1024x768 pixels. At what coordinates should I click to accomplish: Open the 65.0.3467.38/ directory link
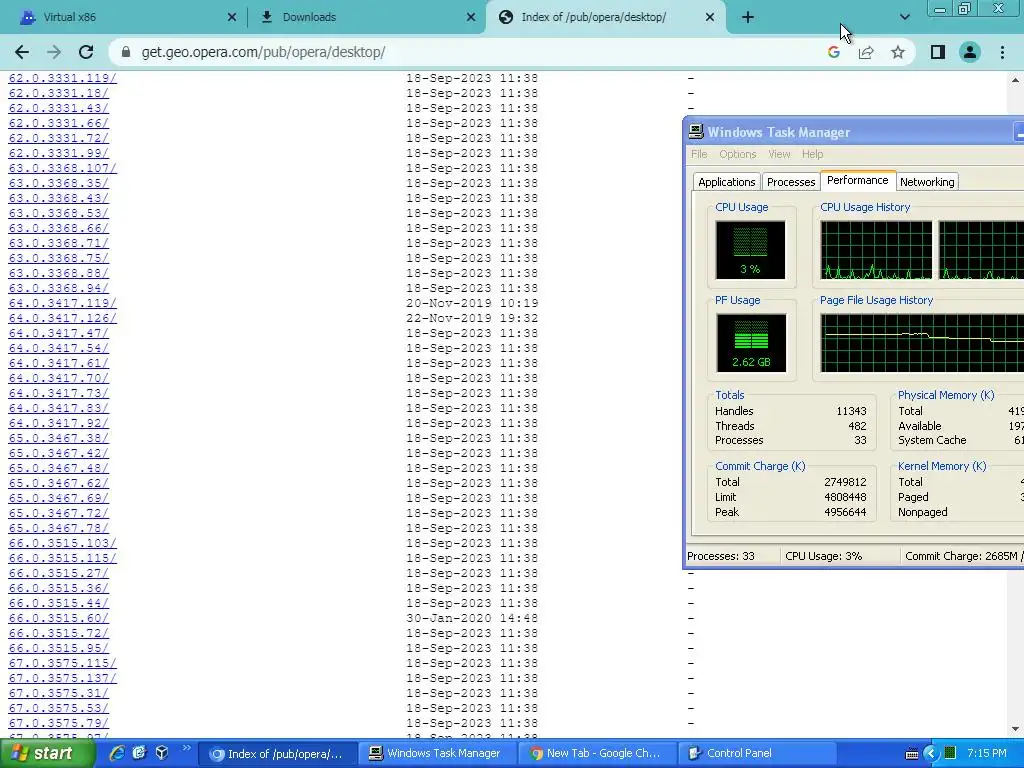coord(59,438)
